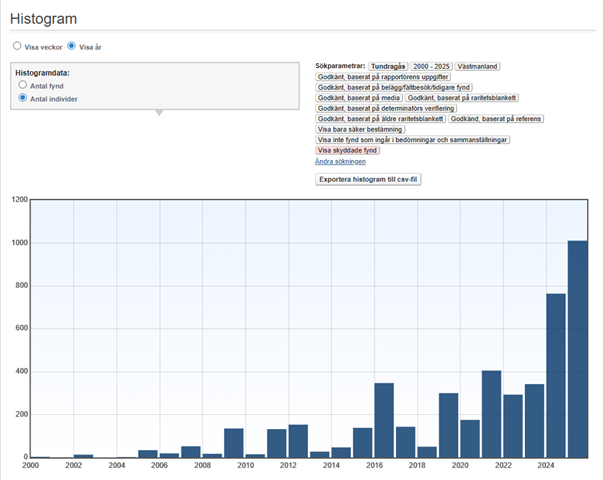Click 'Godkänt, baserat på determinatörs verifiering' tag
This screenshot has height=480, width=603.
pyautogui.click(x=386, y=108)
